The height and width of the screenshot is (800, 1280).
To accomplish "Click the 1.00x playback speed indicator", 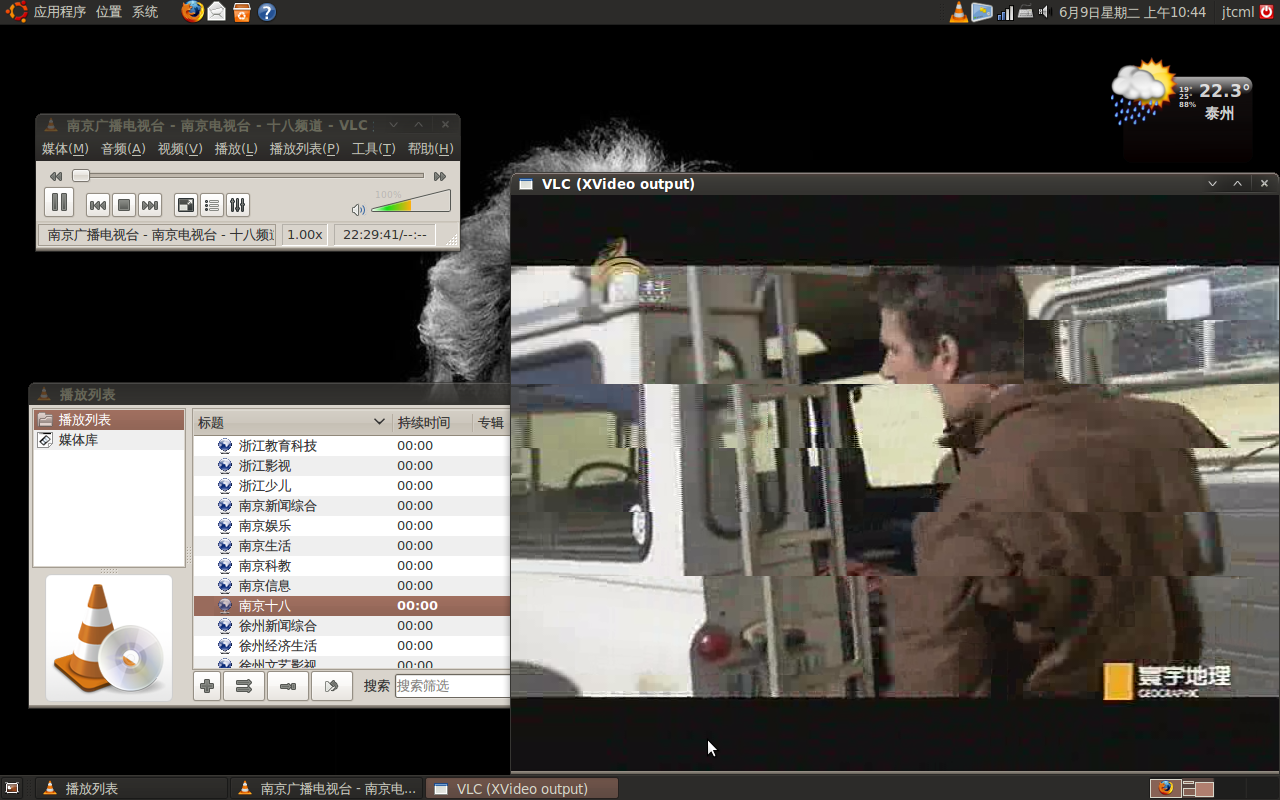I will (305, 235).
